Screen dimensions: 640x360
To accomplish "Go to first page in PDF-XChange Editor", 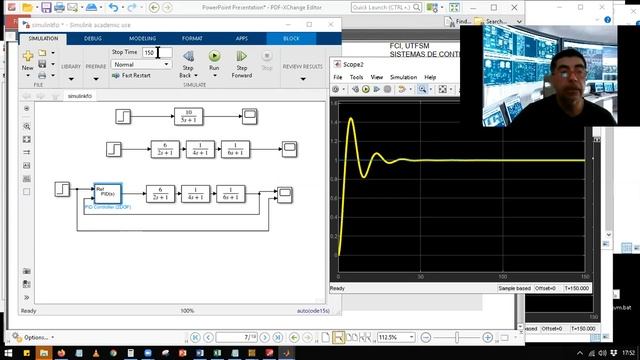I will pyautogui.click(x=195, y=338).
